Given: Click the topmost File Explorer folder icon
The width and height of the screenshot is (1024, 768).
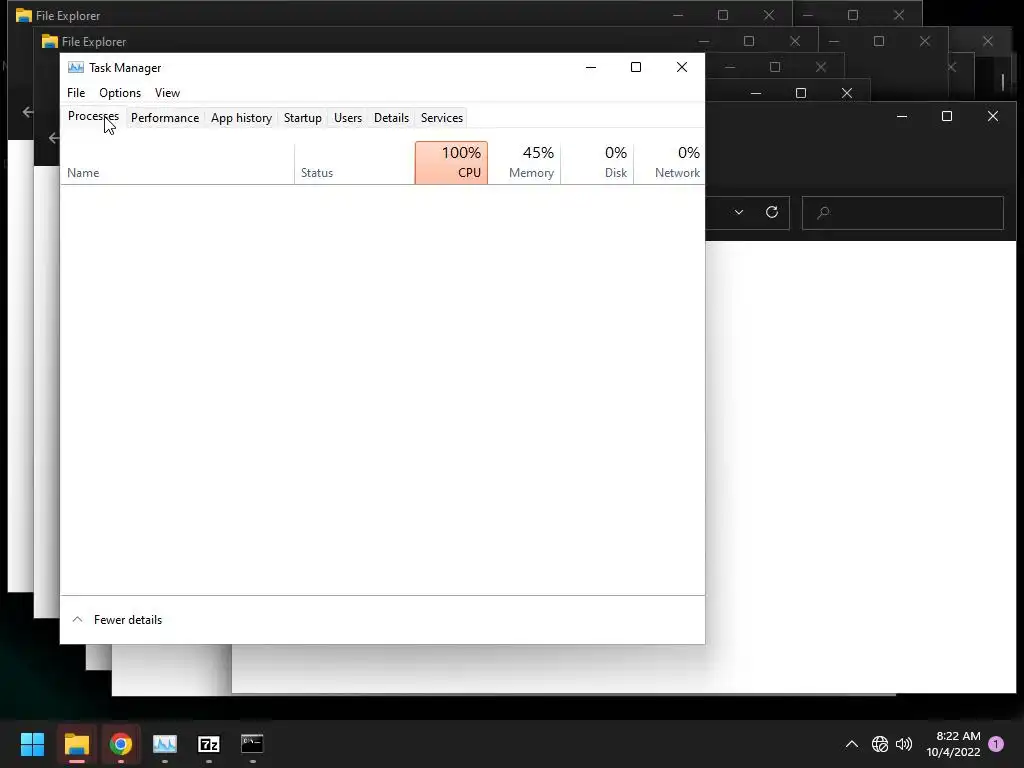Looking at the screenshot, I should (x=24, y=15).
